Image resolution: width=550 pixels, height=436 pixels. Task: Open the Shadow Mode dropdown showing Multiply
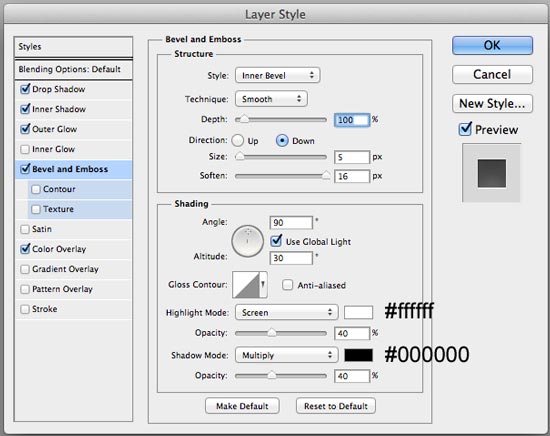(x=287, y=355)
